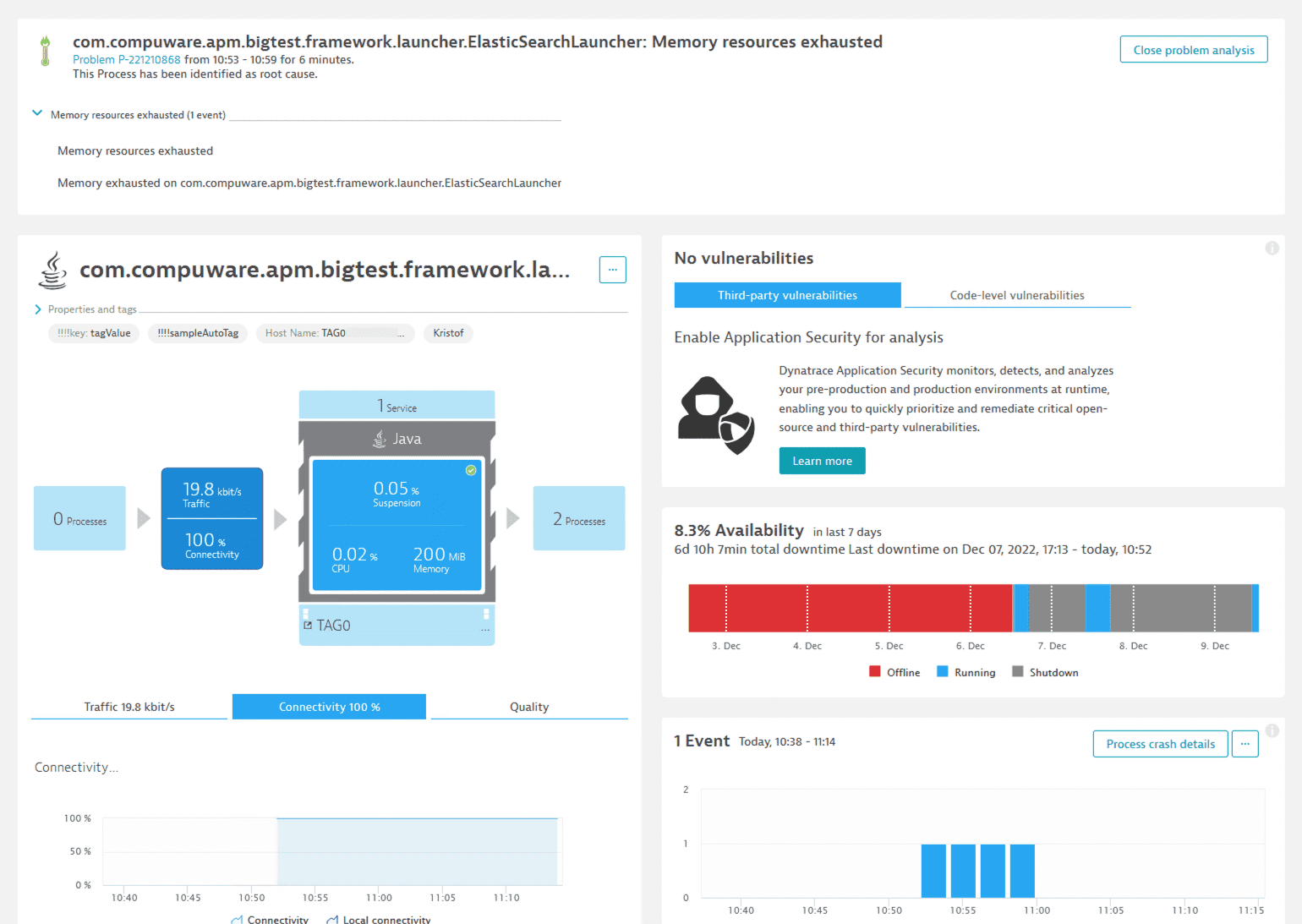This screenshot has width=1302, height=924.
Task: Toggle Shutdown legend gray swatch
Action: point(1018,672)
